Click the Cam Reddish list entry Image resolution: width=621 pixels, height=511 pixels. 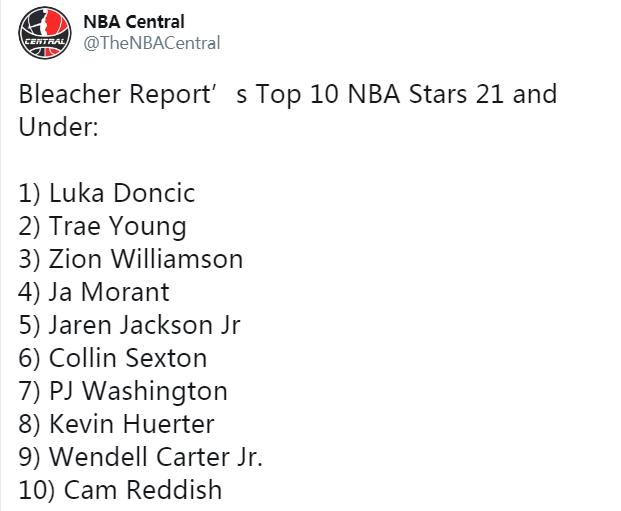(x=120, y=490)
